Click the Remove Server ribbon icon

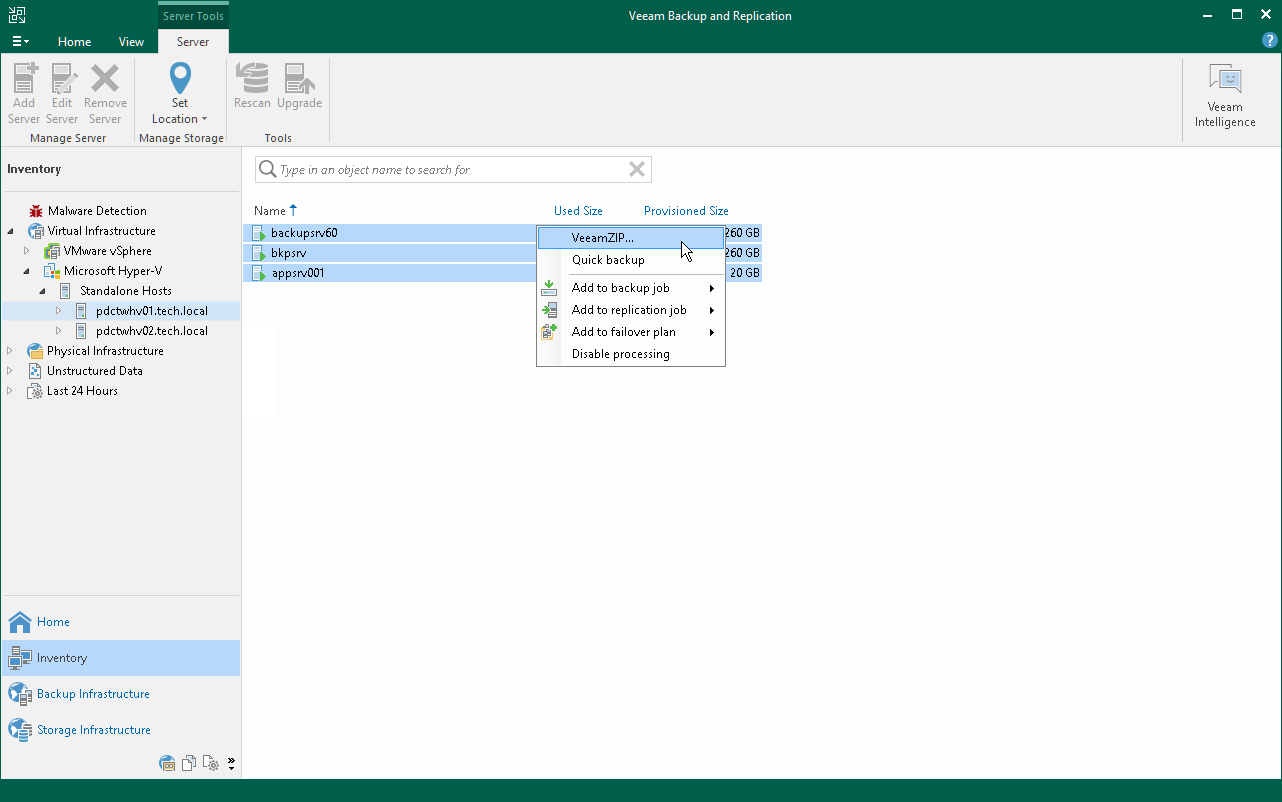click(x=105, y=79)
